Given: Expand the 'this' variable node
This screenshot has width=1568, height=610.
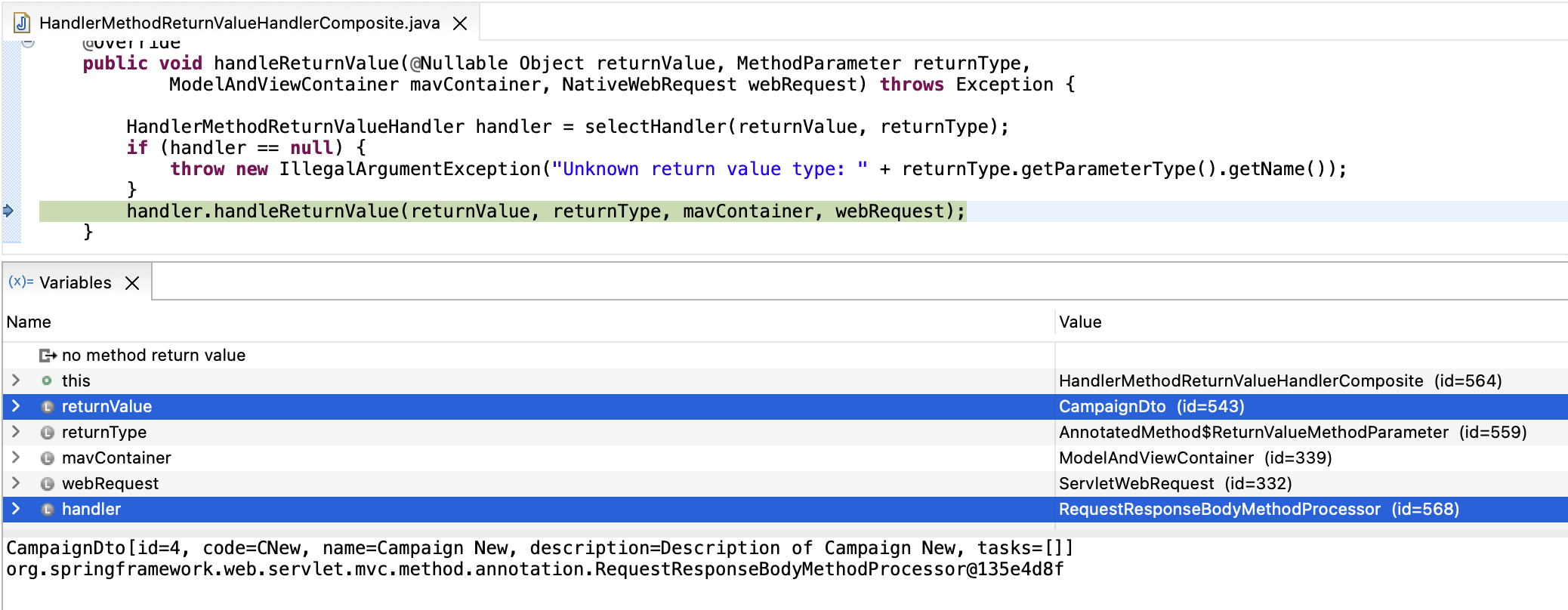Looking at the screenshot, I should click(16, 380).
